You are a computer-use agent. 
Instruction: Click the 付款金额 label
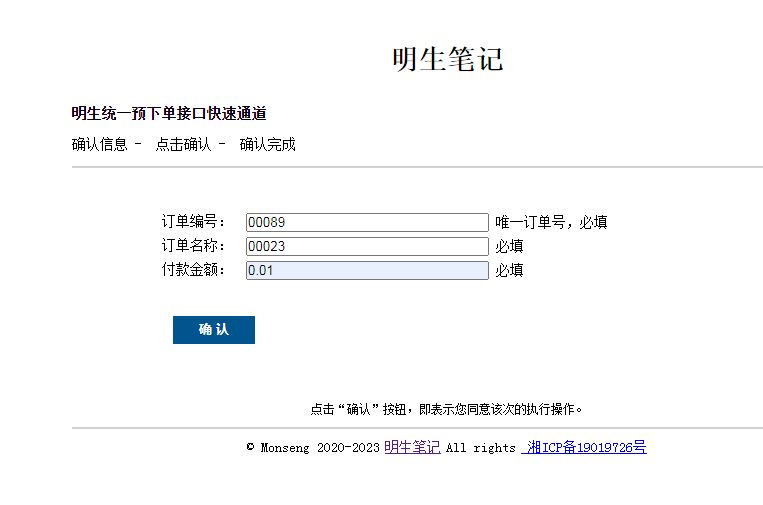[193, 270]
